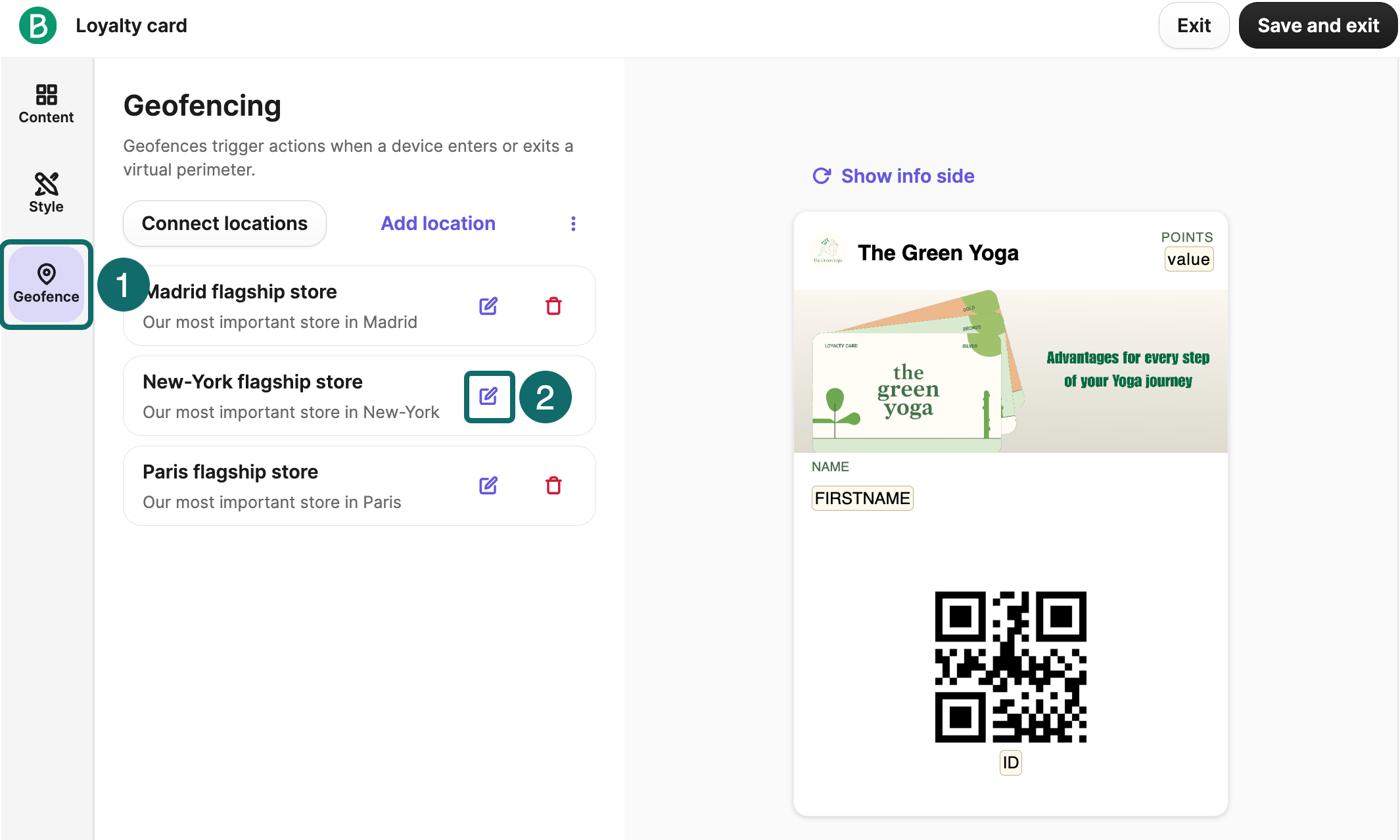Click 'Our most important store in Madrid' text
Screen dimensions: 1400x840
tap(280, 322)
